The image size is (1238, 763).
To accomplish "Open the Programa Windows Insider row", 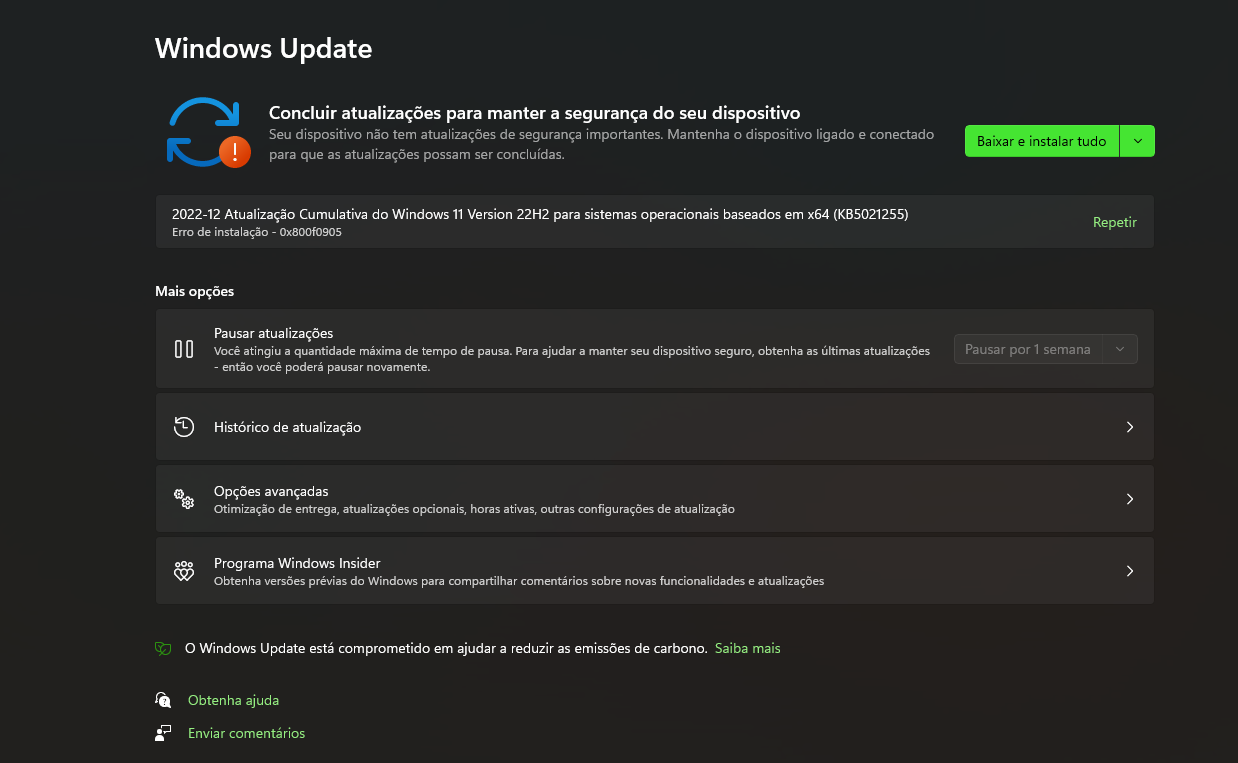I will point(655,571).
